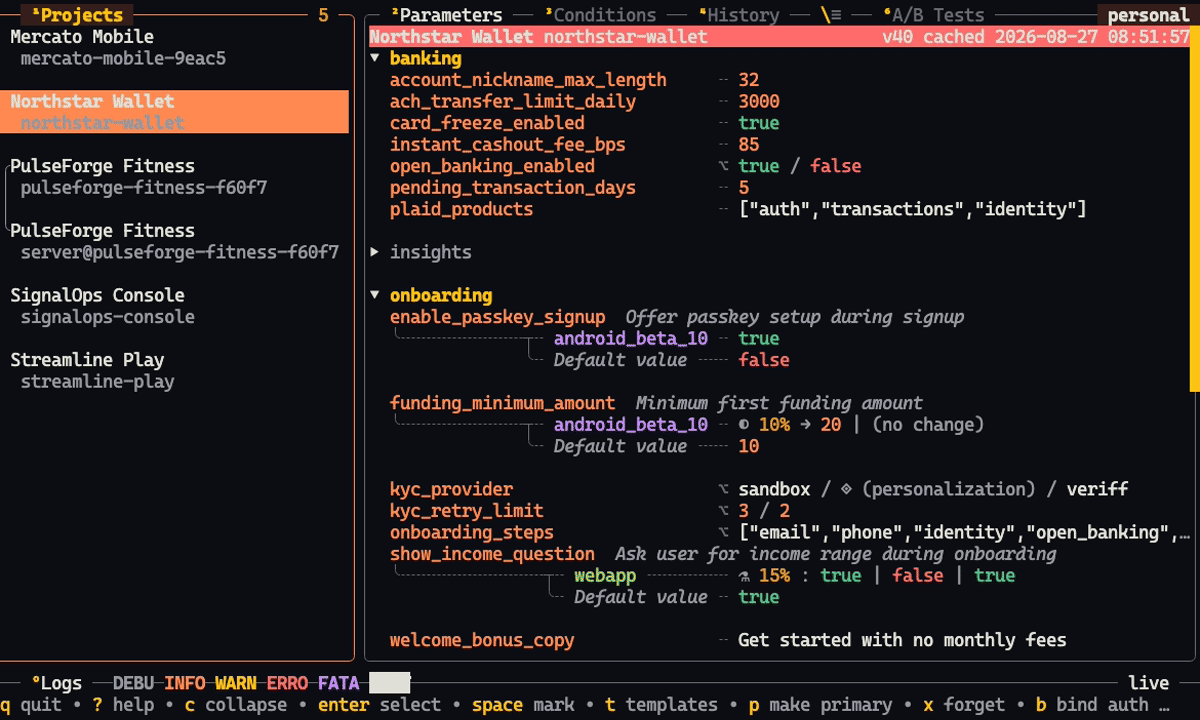Viewport: 1200px width, 720px height.
Task: Select the pending_transaction_days parameter
Action: (x=513, y=187)
